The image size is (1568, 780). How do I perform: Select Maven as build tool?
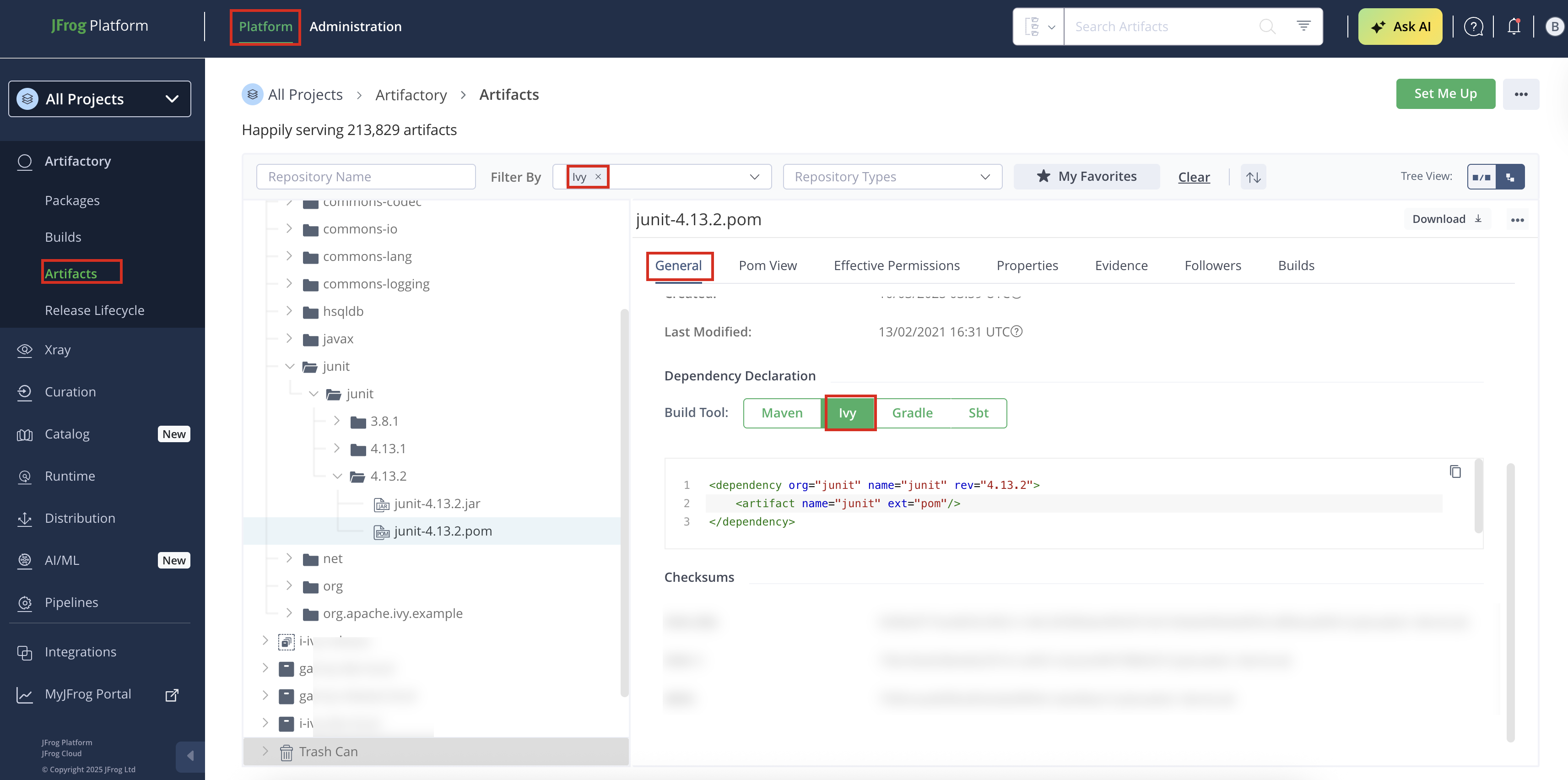pos(782,413)
